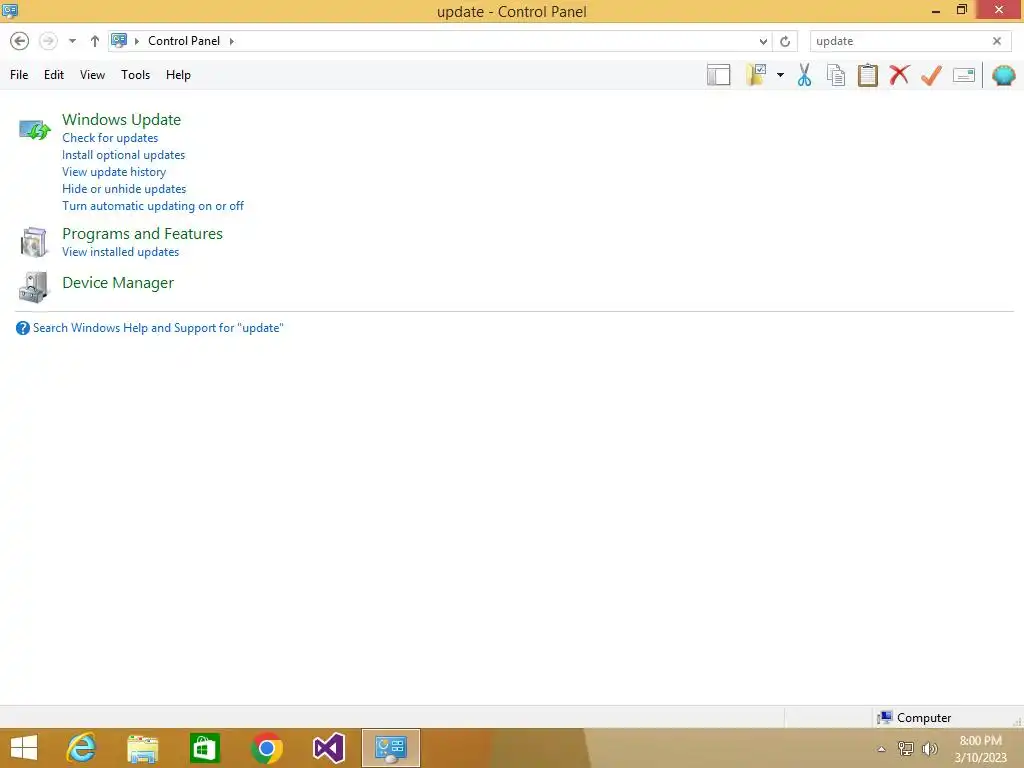
Task: Open File Explorer from taskbar
Action: [142, 748]
